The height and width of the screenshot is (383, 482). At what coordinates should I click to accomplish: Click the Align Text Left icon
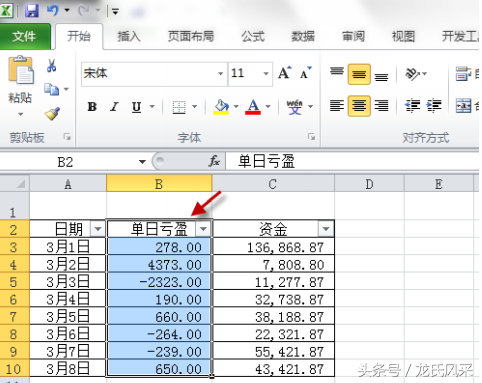[337, 106]
